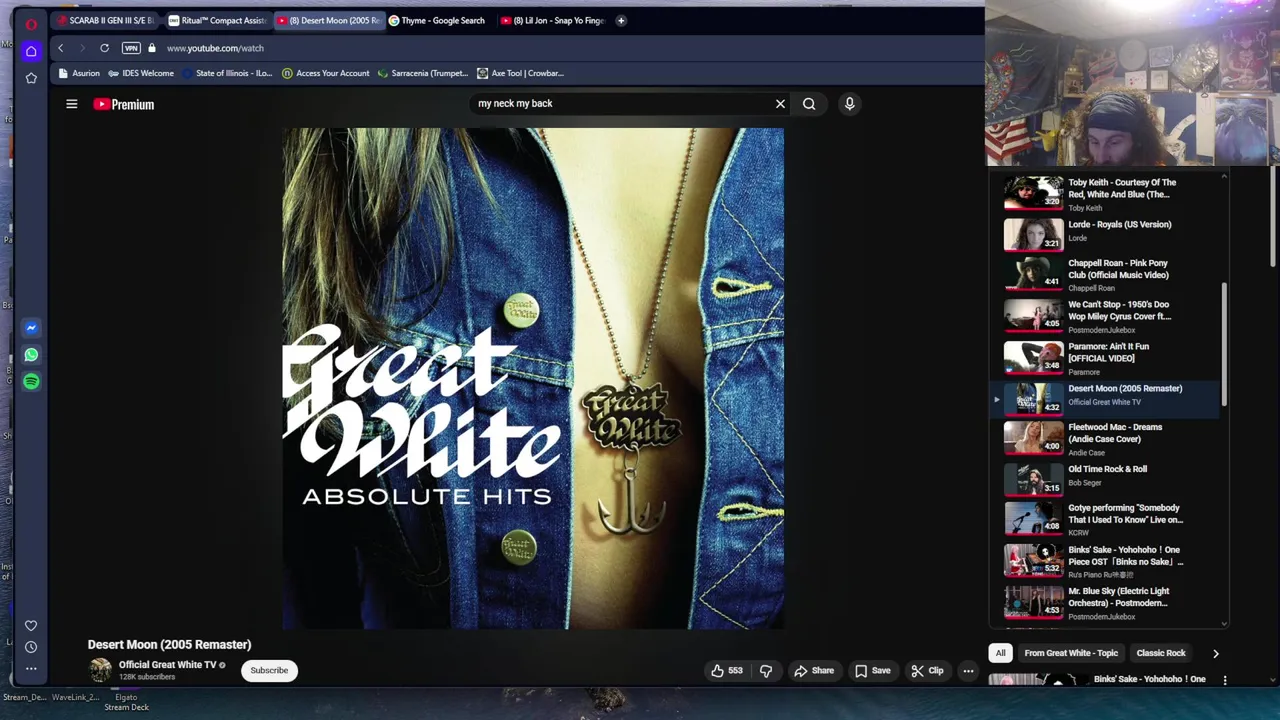Open Spotify in the Opera sidebar
Viewport: 1280px width, 720px height.
tap(31, 382)
